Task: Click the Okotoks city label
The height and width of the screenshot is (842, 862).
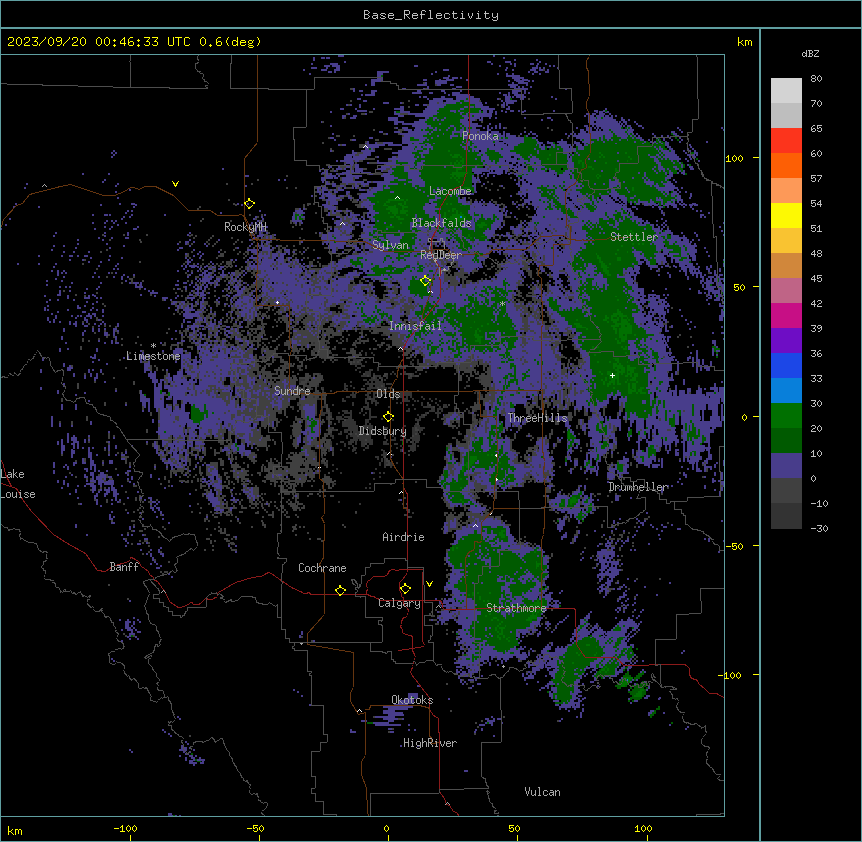Action: pyautogui.click(x=412, y=700)
